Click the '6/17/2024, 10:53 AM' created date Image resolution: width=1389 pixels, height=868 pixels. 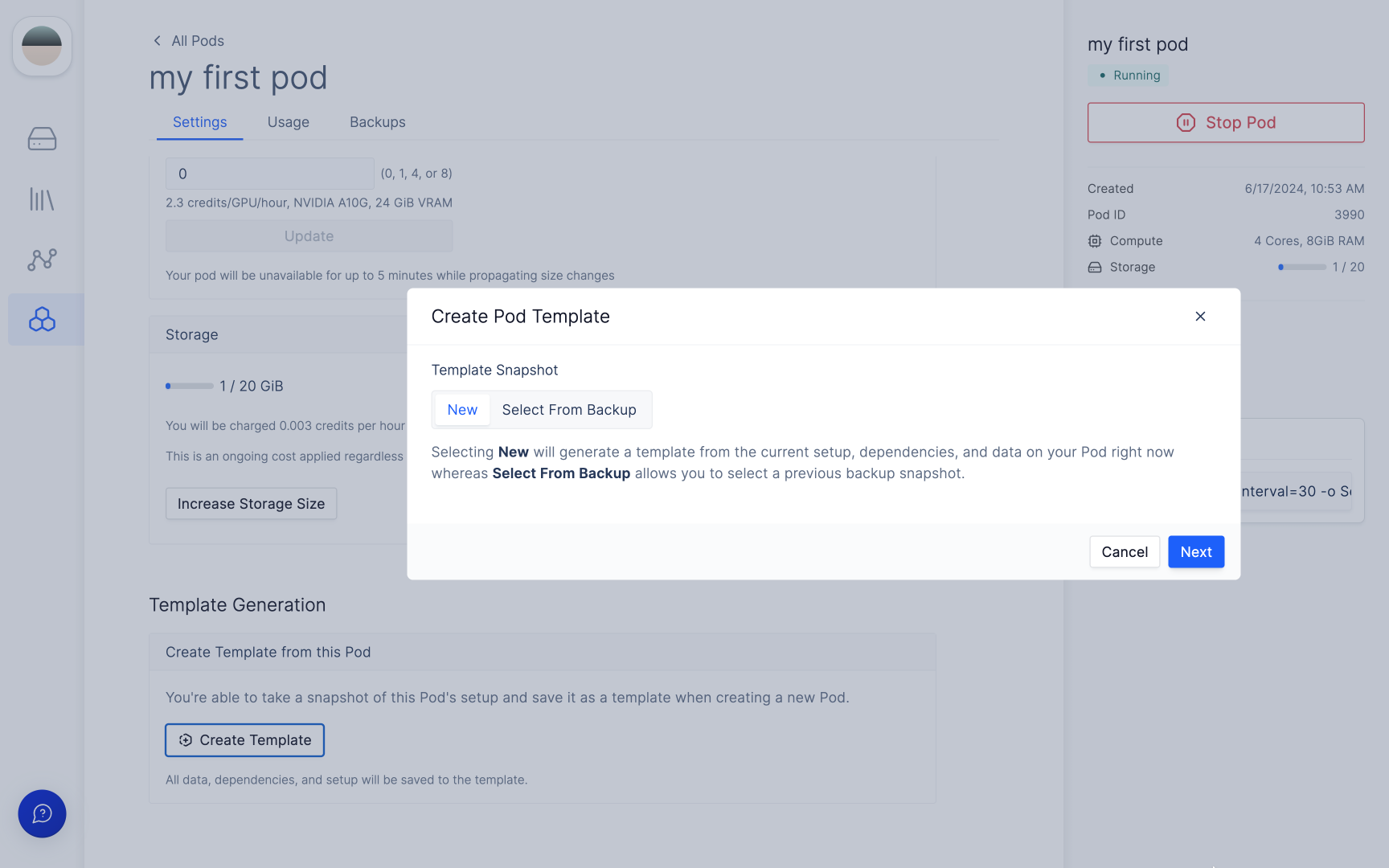pos(1305,189)
